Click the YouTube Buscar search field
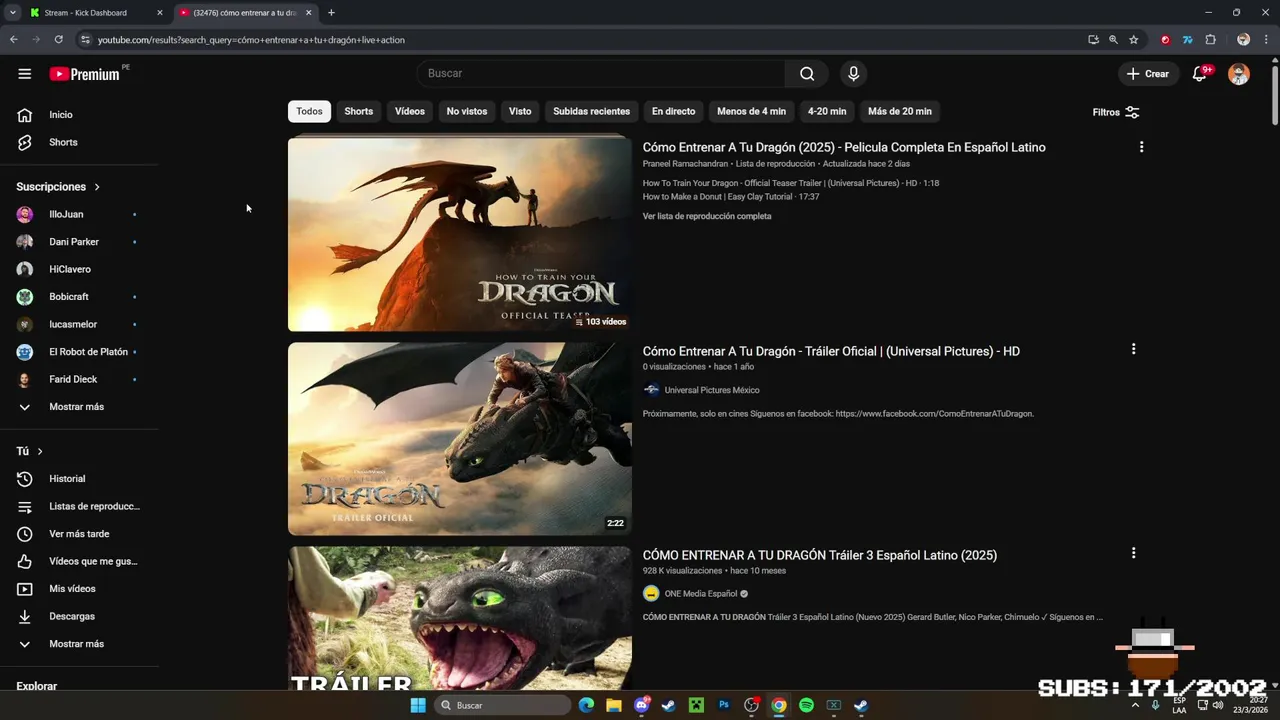Screen dimensions: 1280x720 601,73
